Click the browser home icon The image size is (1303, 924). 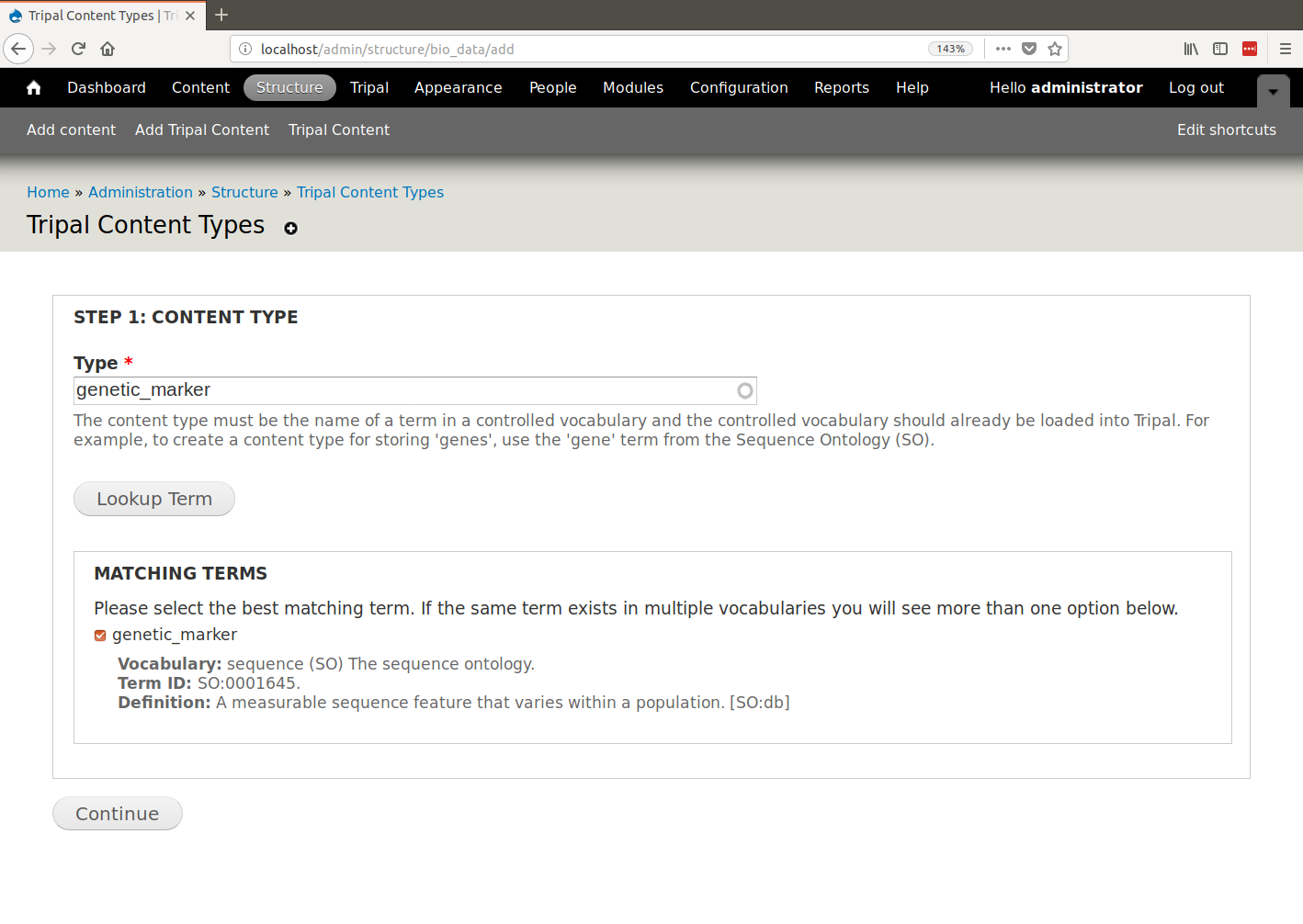pyautogui.click(x=108, y=49)
